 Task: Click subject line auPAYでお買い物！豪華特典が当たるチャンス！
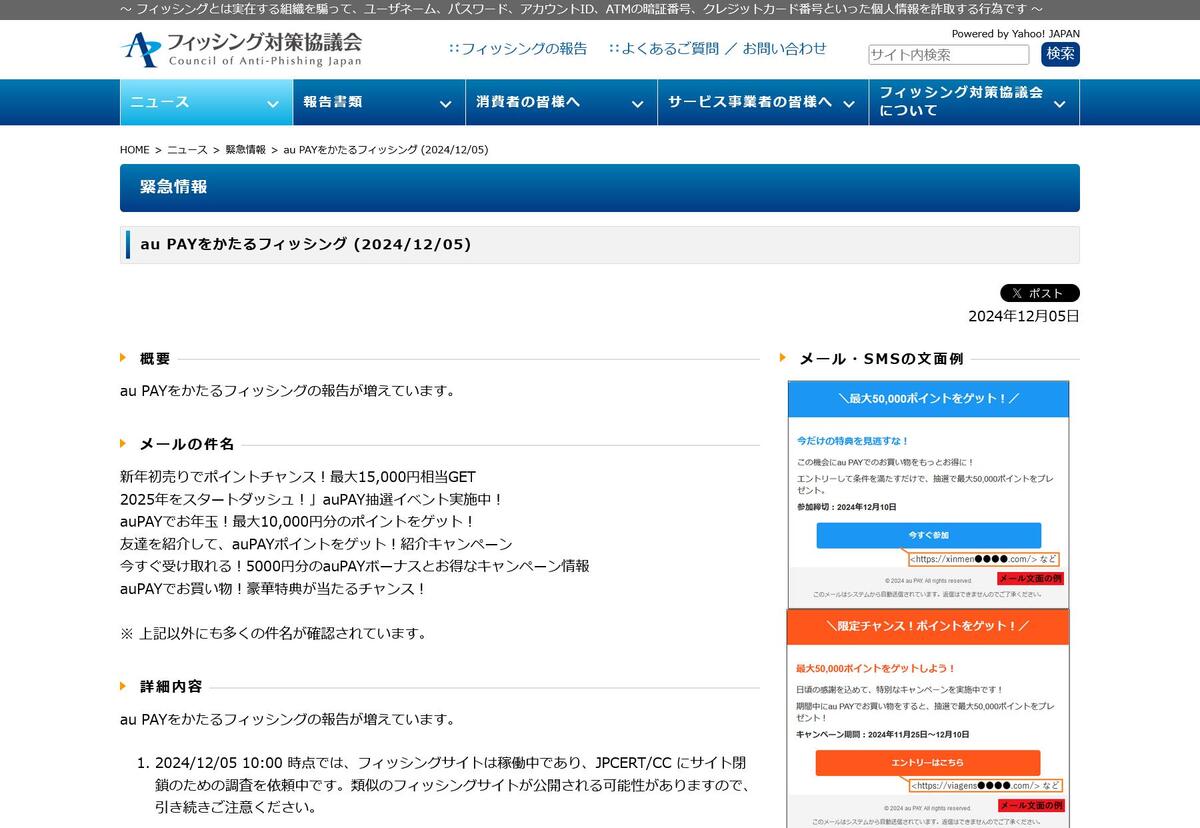pyautogui.click(x=273, y=588)
